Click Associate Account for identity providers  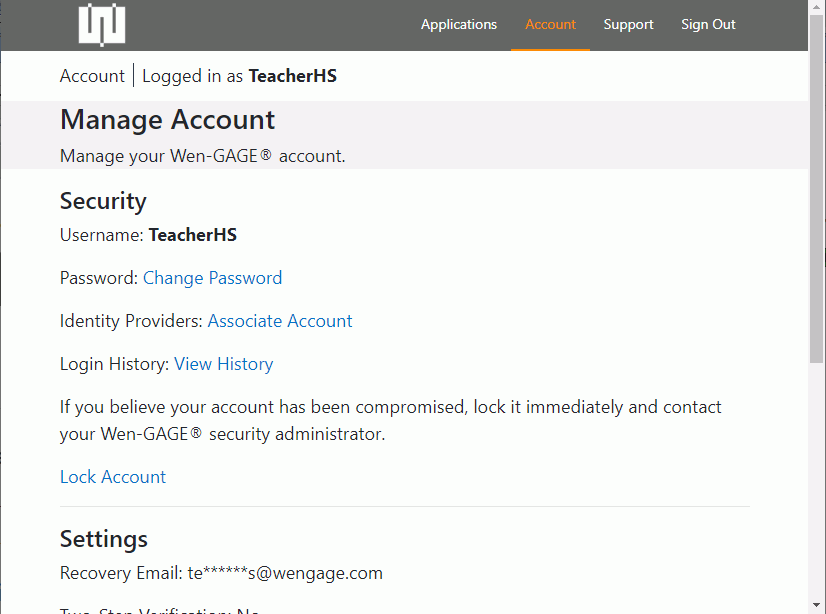(x=280, y=321)
